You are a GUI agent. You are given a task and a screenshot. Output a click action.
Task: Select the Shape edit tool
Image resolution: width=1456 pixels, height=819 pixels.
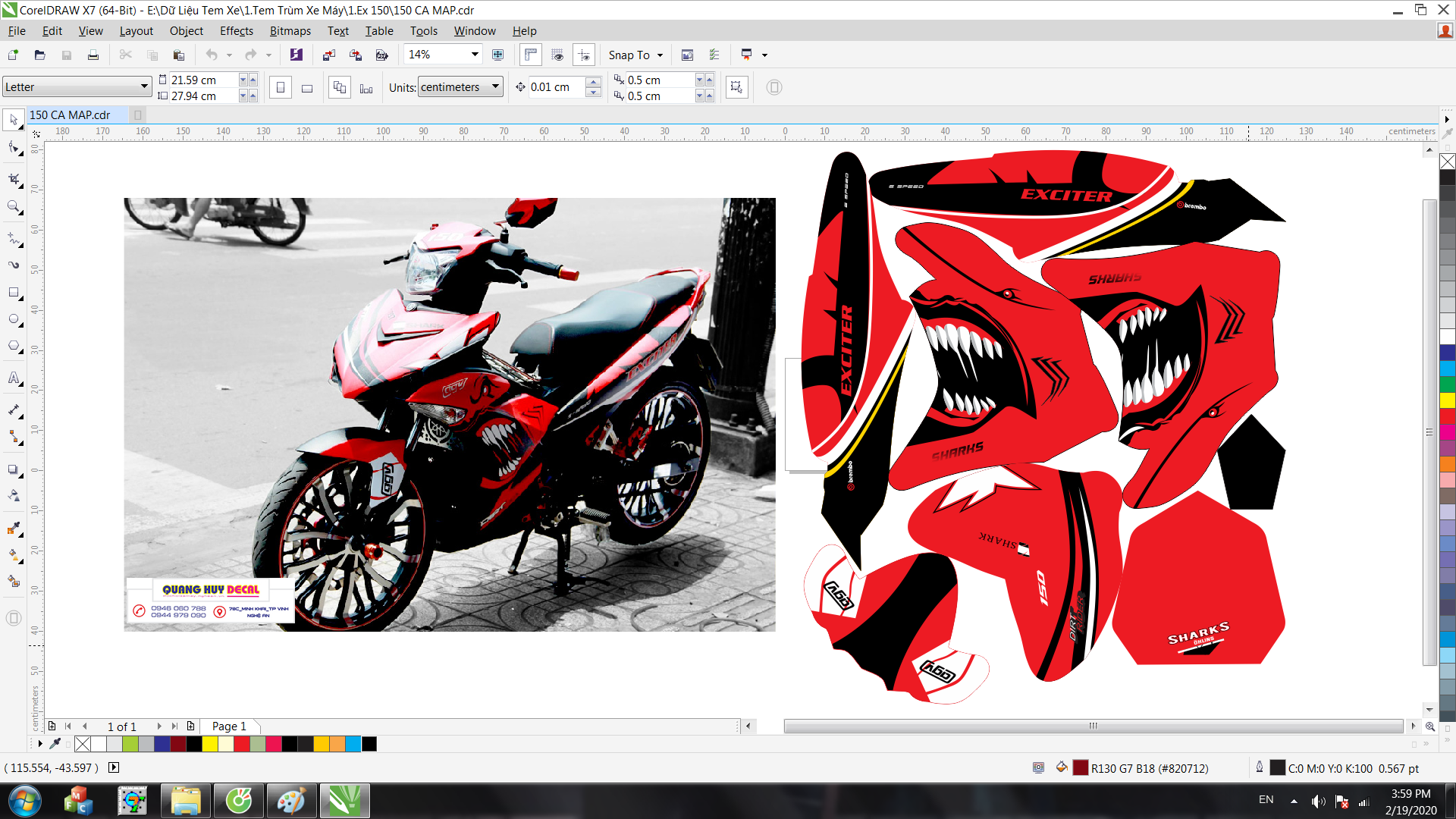pos(14,148)
